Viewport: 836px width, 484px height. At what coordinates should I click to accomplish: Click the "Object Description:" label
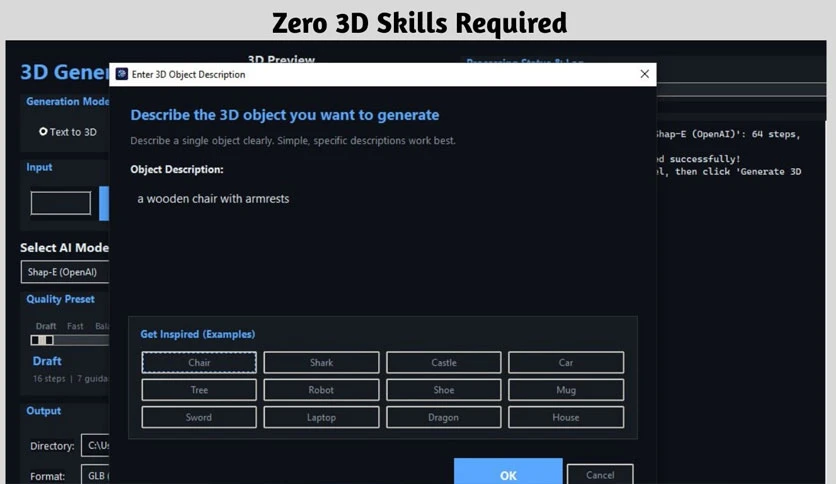click(x=176, y=170)
